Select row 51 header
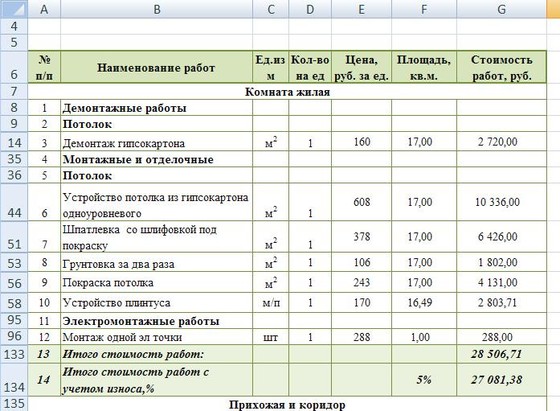Image resolution: width=560 pixels, height=411 pixels. pos(14,237)
